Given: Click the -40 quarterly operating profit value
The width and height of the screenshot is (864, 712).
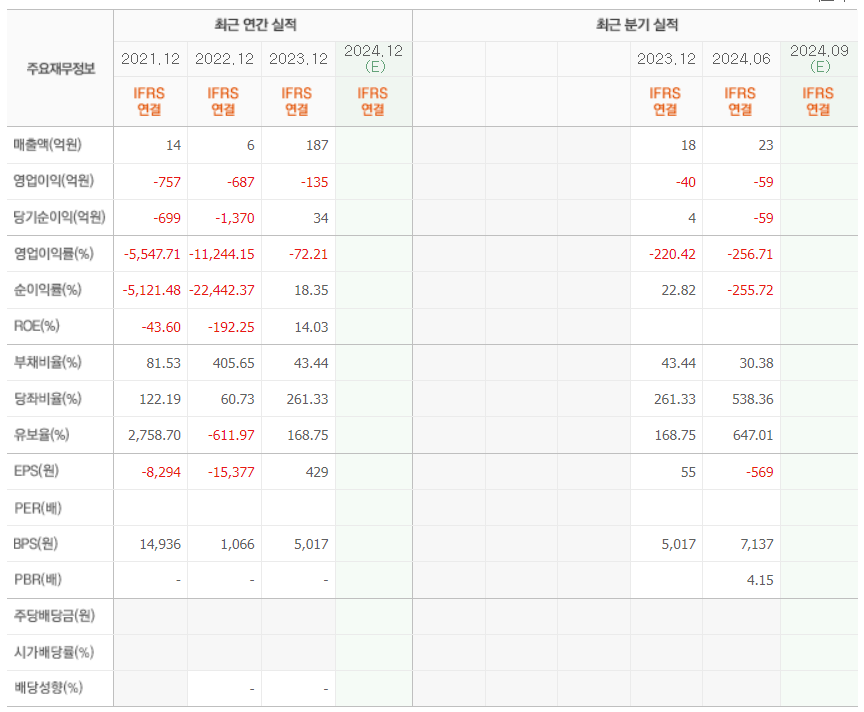Looking at the screenshot, I should tap(685, 182).
